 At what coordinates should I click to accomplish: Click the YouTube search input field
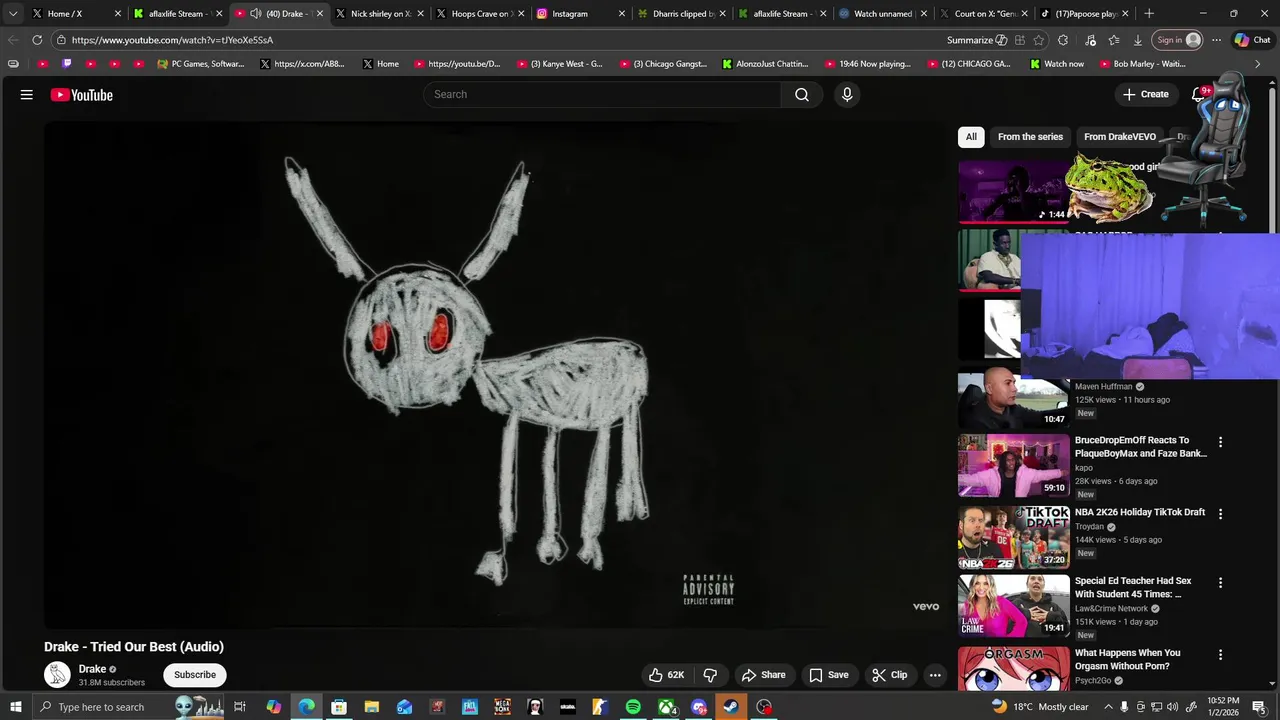[603, 94]
